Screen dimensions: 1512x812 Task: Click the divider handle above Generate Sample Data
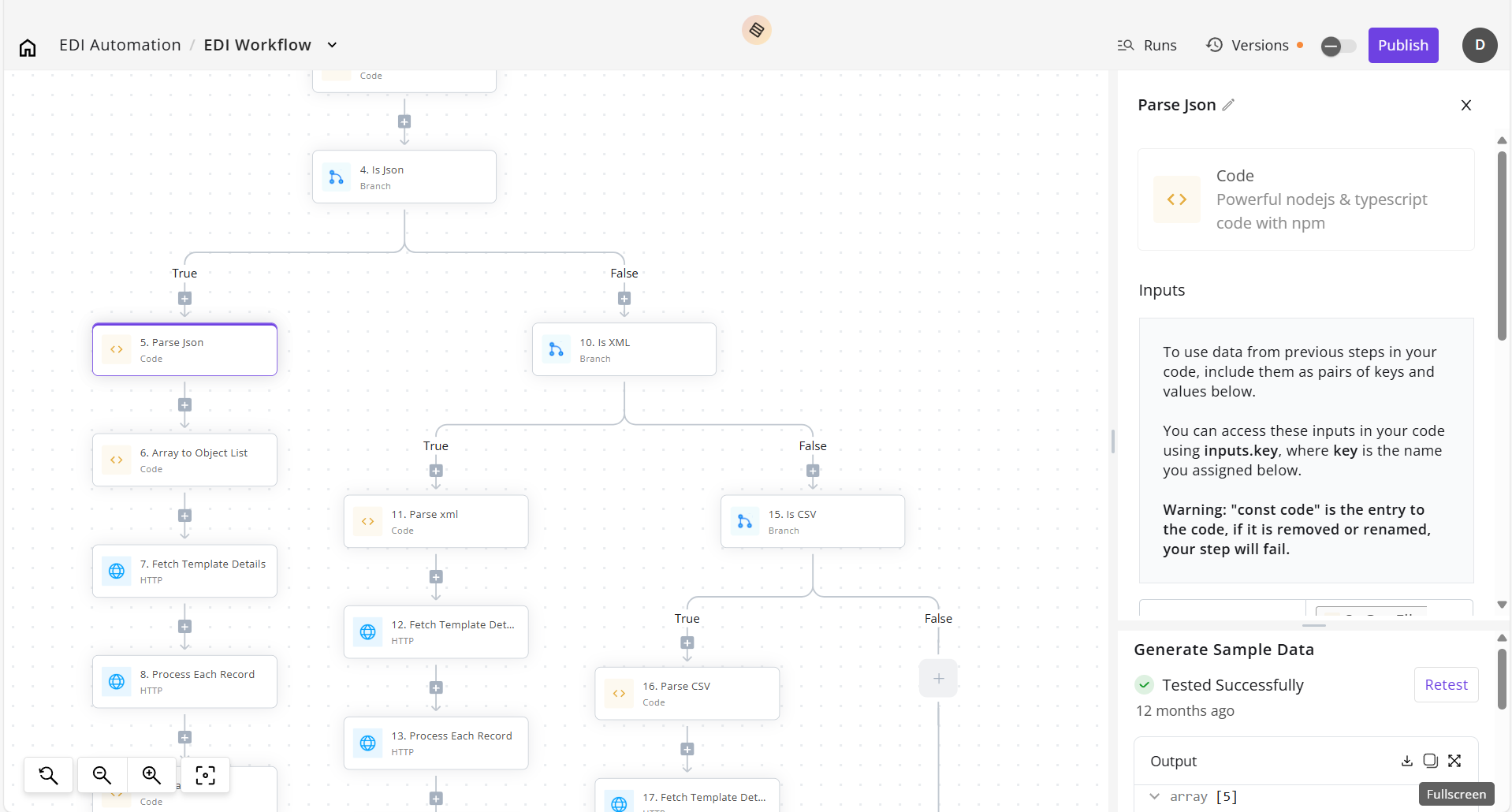1314,625
